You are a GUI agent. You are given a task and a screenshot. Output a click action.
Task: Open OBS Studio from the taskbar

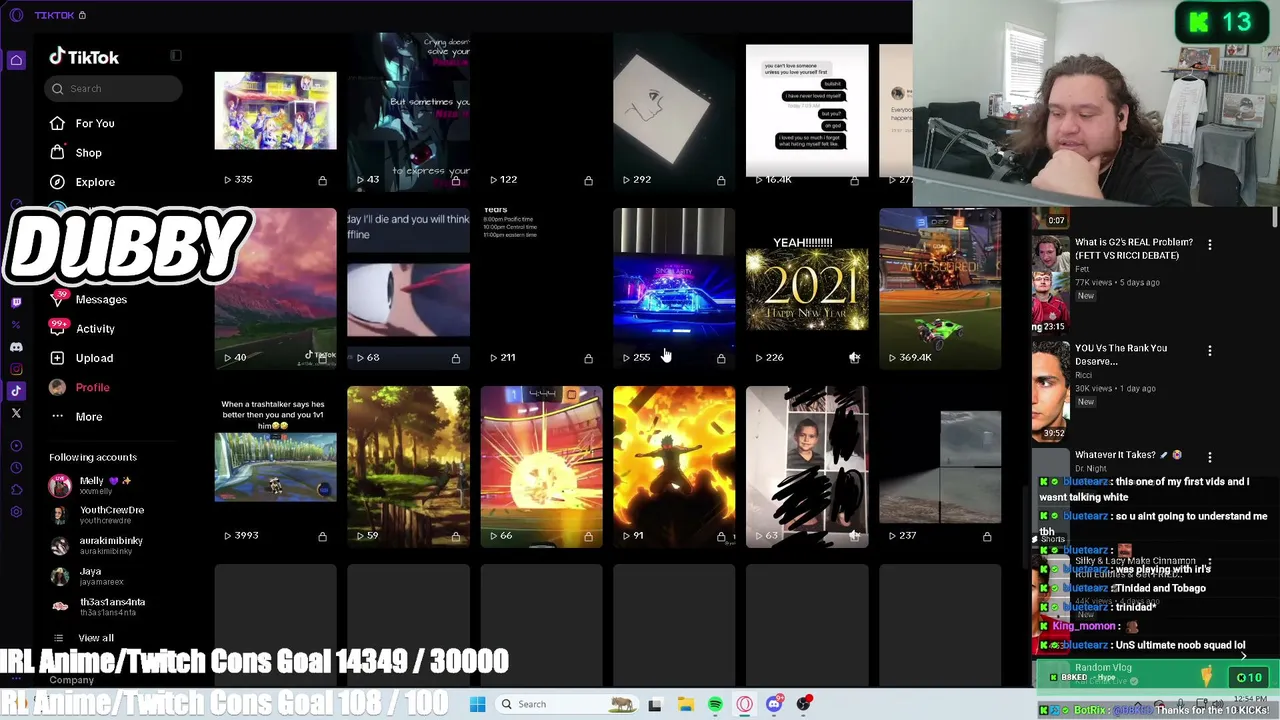[804, 705]
